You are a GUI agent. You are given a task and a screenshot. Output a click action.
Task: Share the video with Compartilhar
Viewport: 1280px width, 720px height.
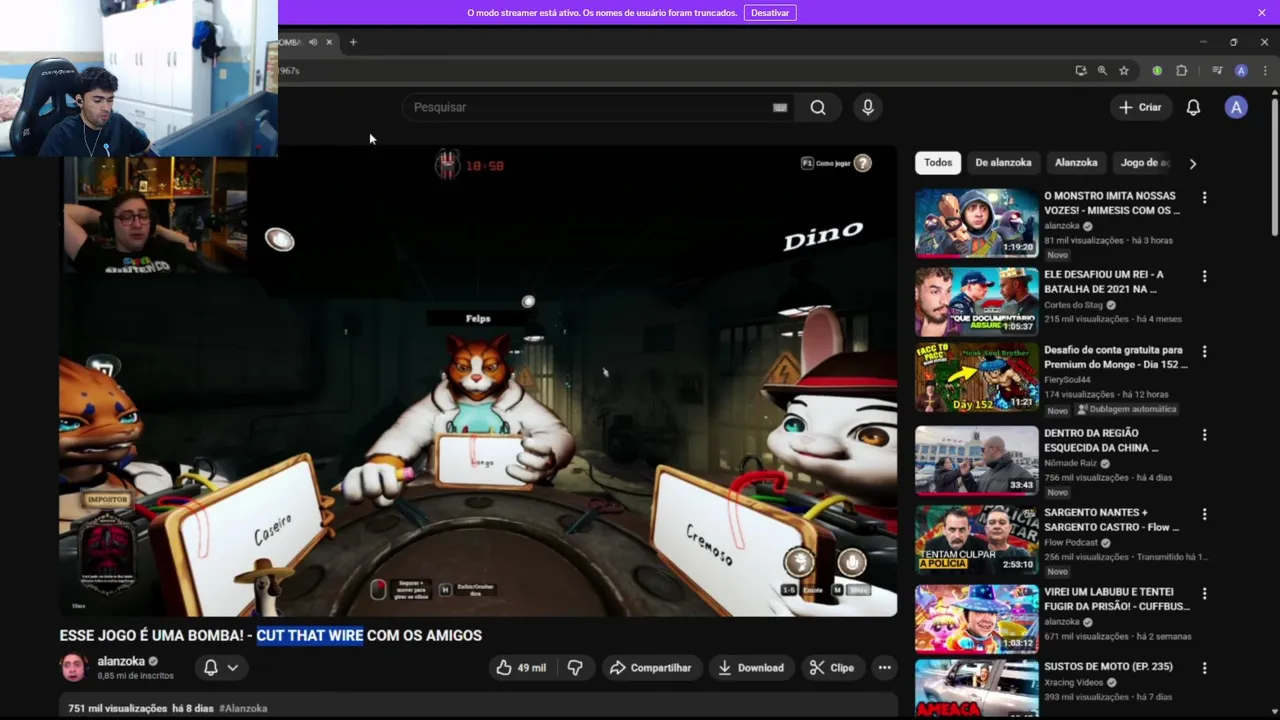click(650, 667)
